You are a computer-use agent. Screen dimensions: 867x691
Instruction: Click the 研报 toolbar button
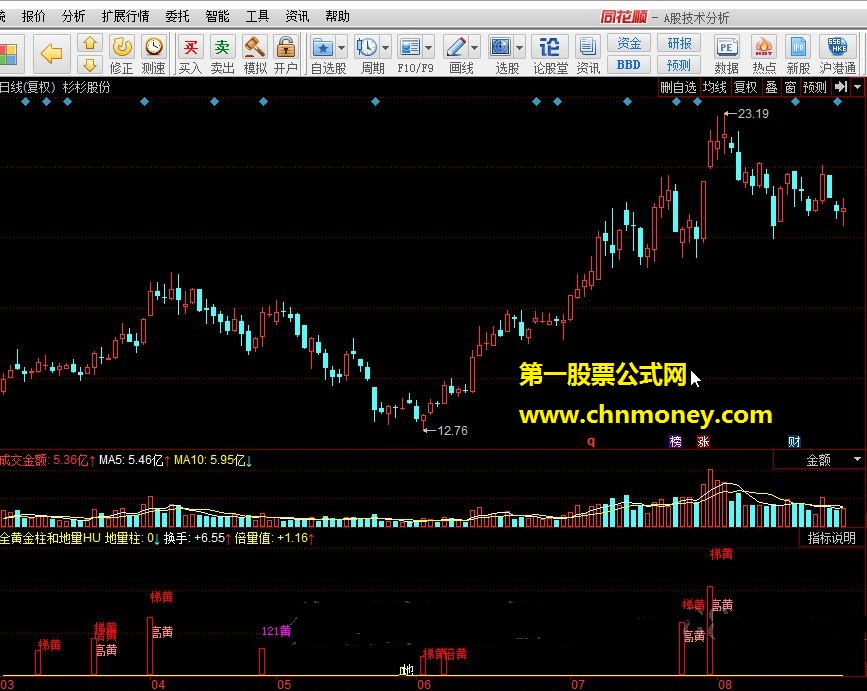pyautogui.click(x=679, y=43)
